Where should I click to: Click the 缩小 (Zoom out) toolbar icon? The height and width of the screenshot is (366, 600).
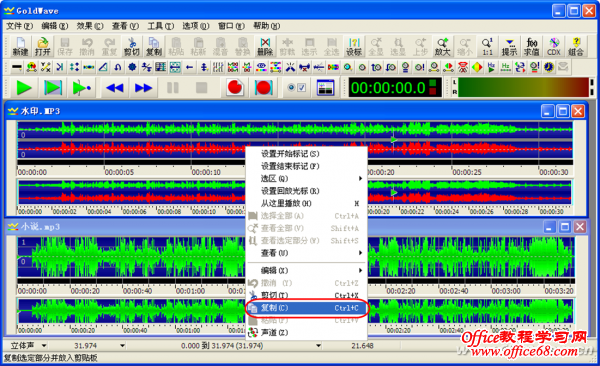point(465,47)
